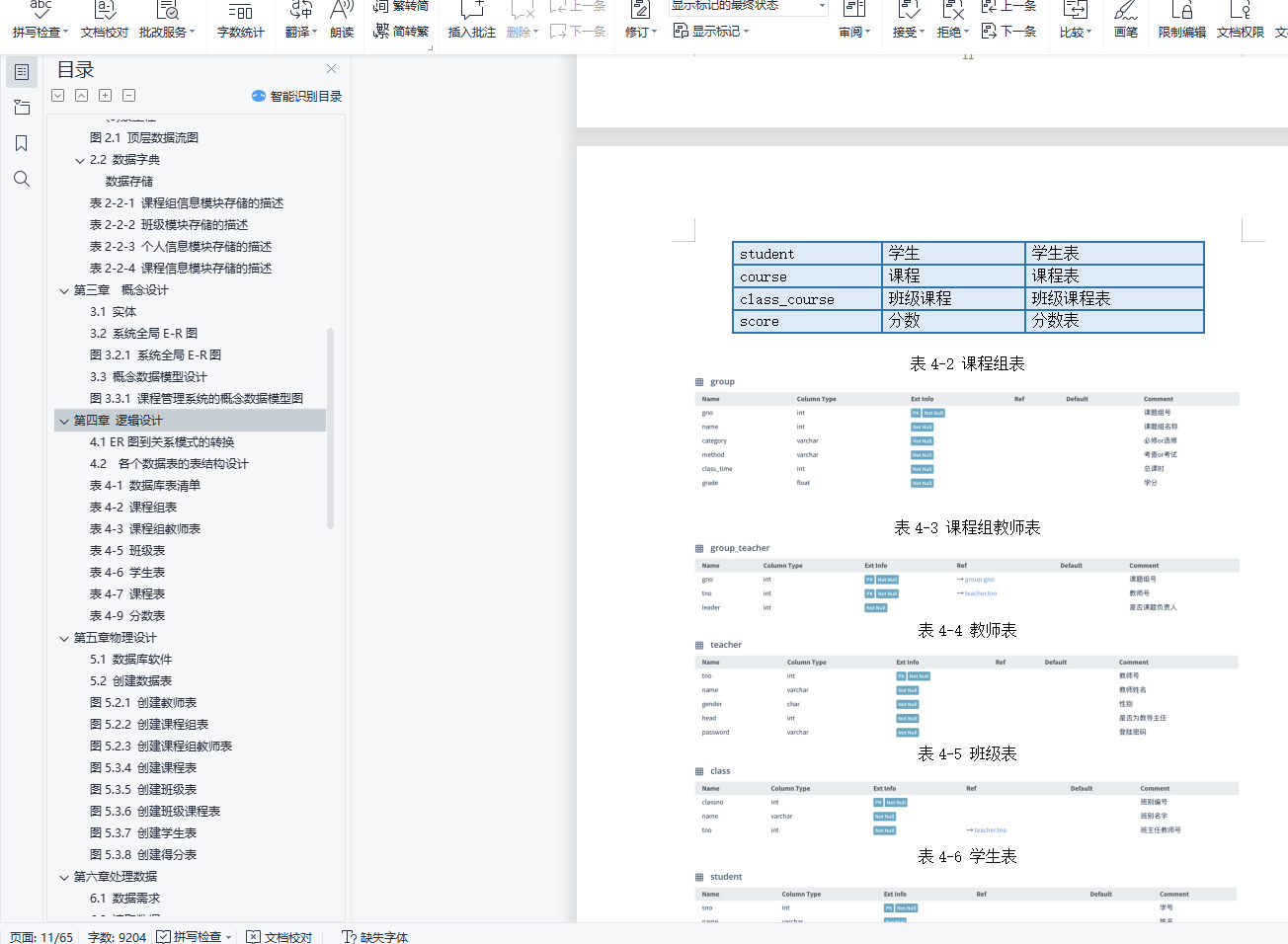
Task: Select the 画笔 pen tool
Action: point(1126,20)
